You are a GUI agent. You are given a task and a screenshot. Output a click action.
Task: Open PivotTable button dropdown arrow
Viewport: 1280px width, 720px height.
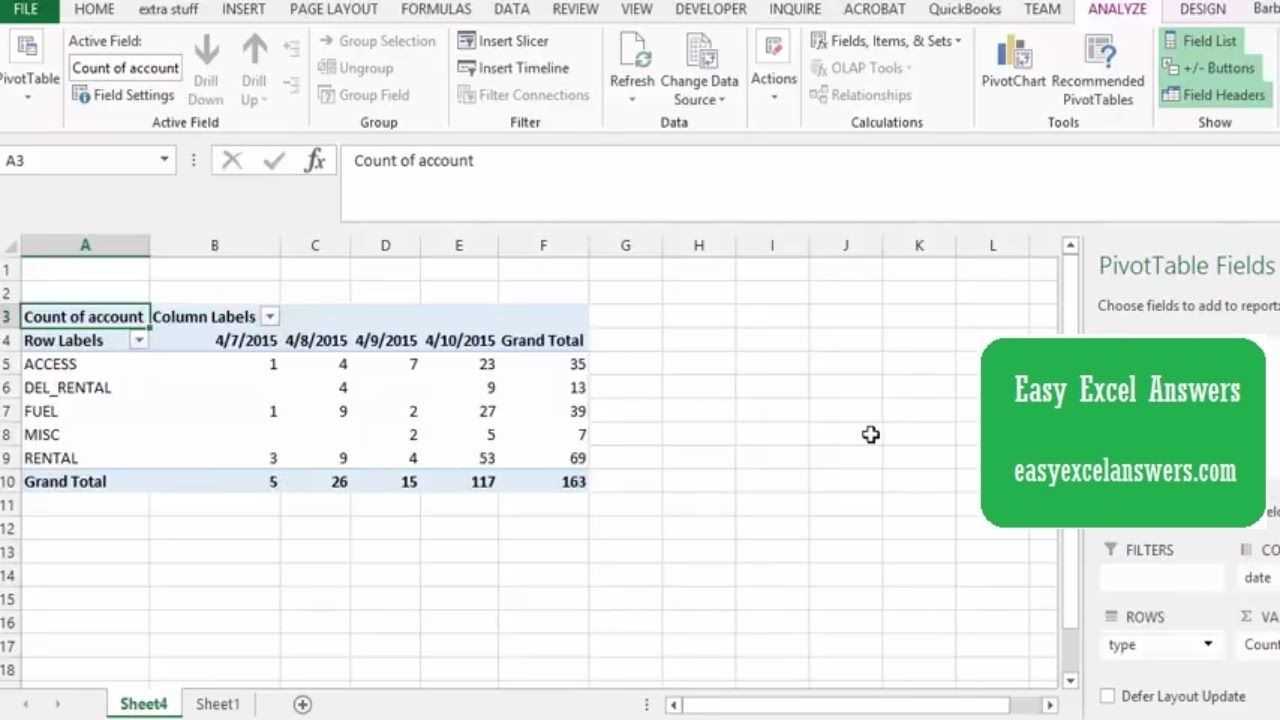tap(27, 98)
